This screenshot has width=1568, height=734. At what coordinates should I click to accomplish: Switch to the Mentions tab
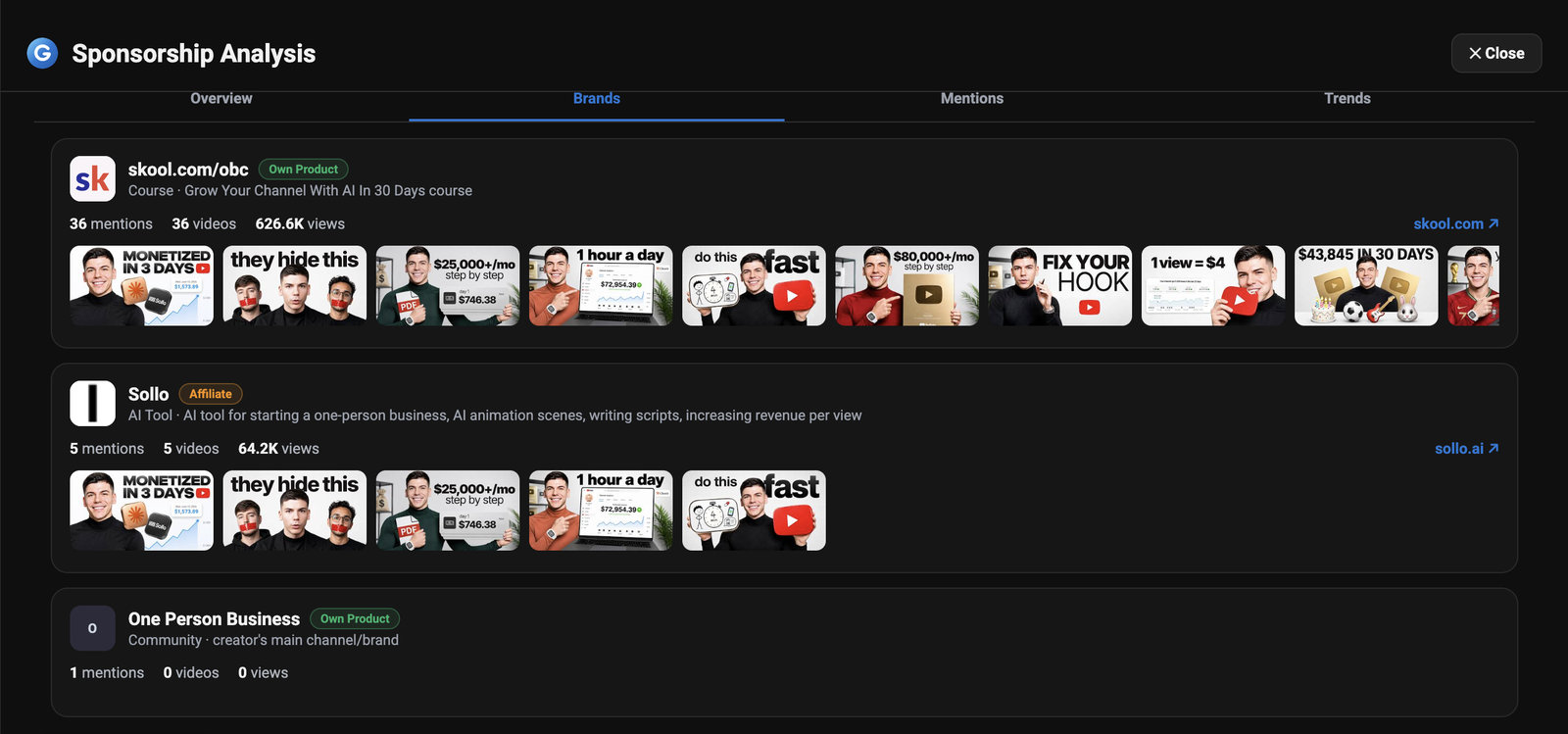[972, 98]
